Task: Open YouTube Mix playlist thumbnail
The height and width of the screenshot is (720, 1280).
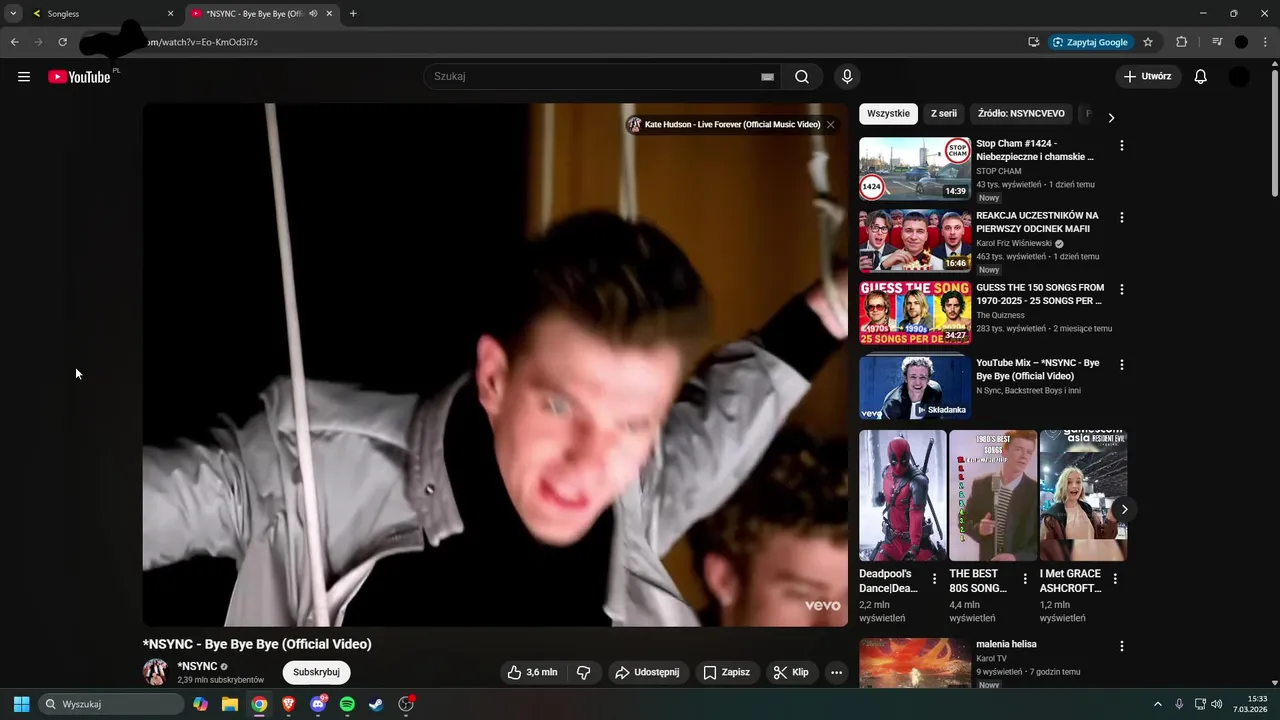Action: click(x=915, y=387)
